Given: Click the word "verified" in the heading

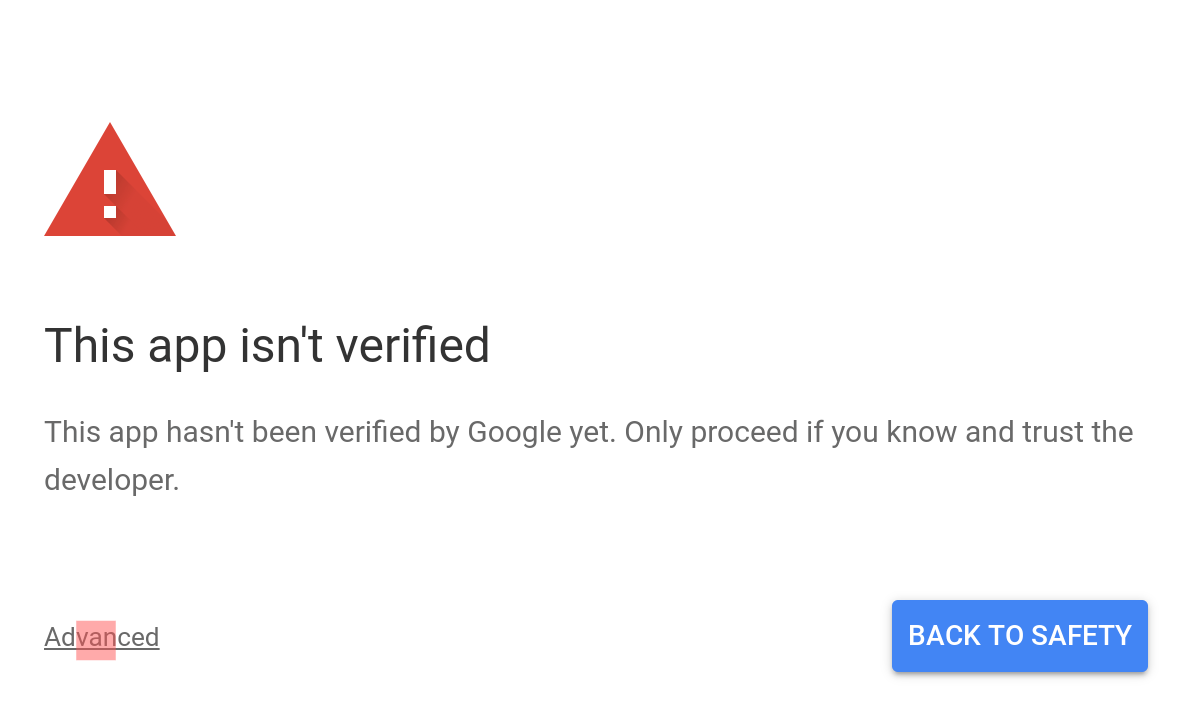Looking at the screenshot, I should coord(413,346).
